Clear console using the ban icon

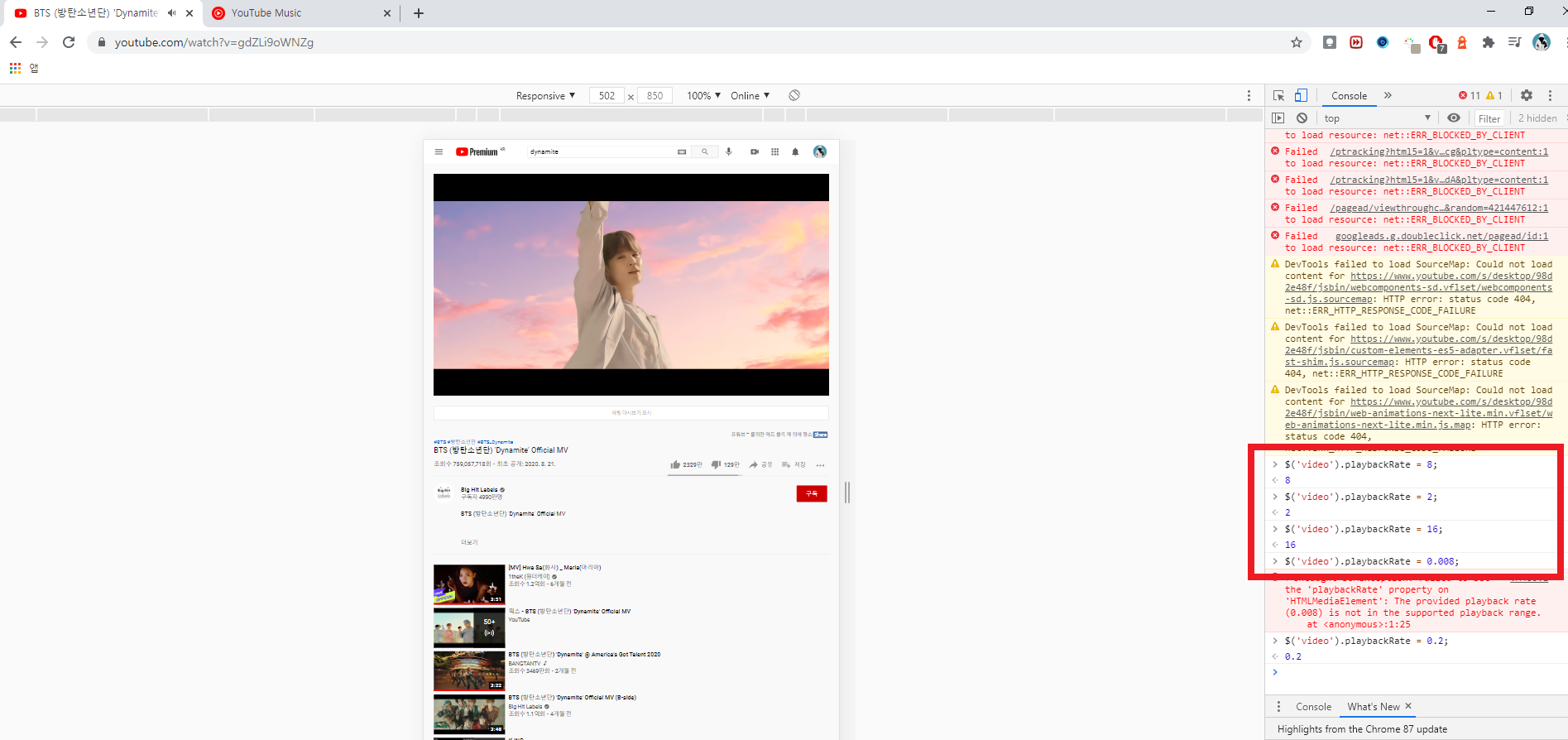1302,118
